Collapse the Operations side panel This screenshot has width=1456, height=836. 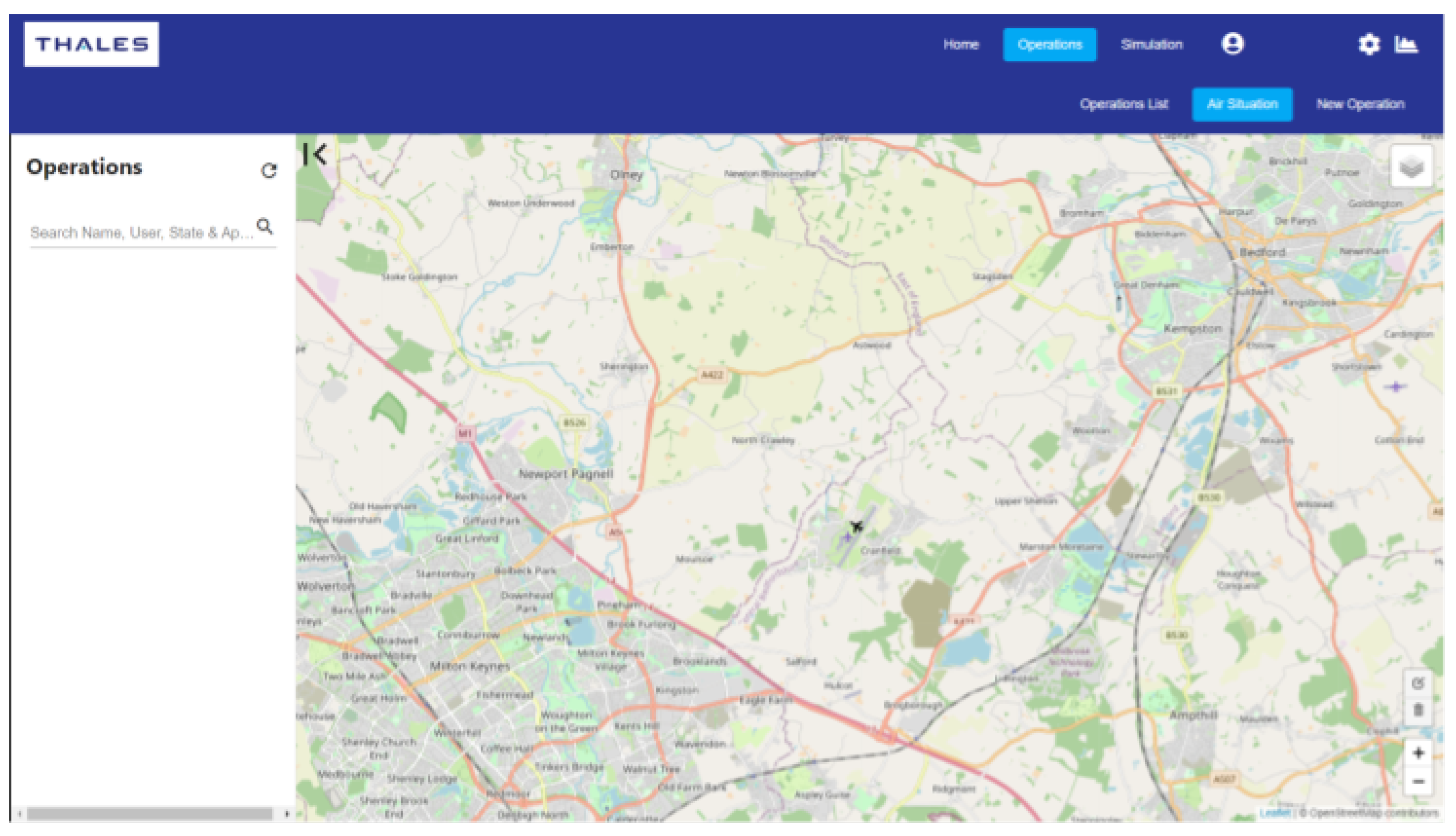pos(315,154)
